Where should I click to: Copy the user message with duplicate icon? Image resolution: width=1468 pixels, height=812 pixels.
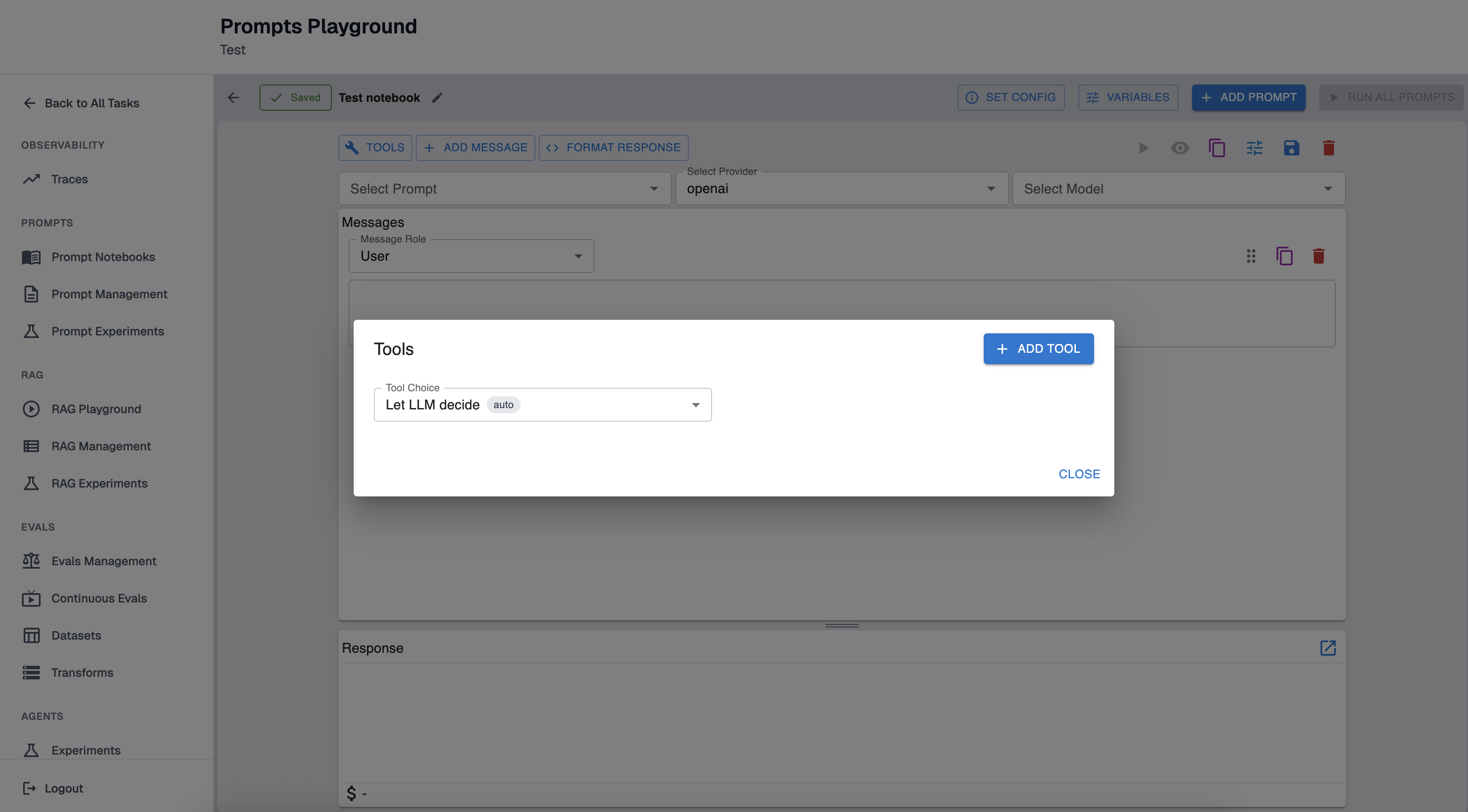pos(1285,256)
